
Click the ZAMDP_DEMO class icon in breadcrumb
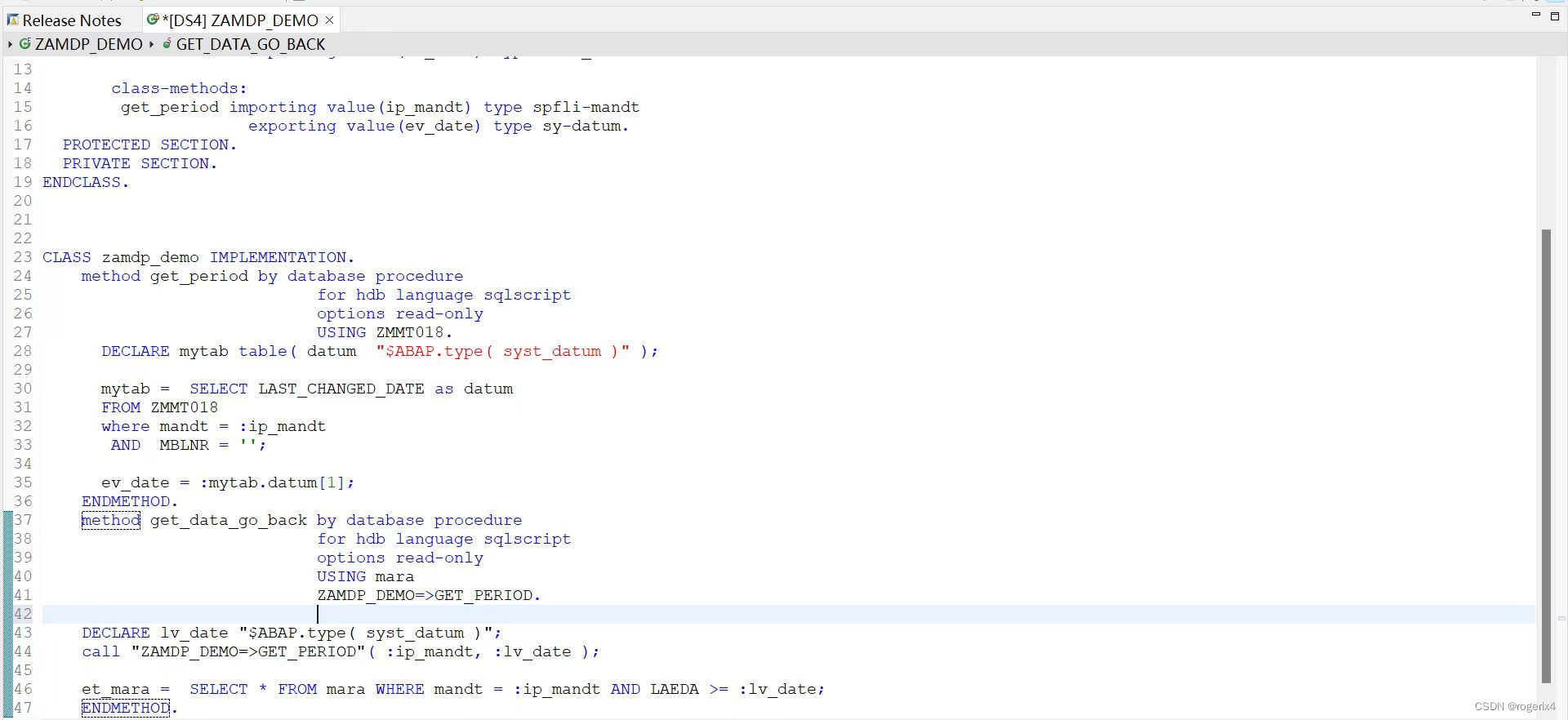point(25,44)
